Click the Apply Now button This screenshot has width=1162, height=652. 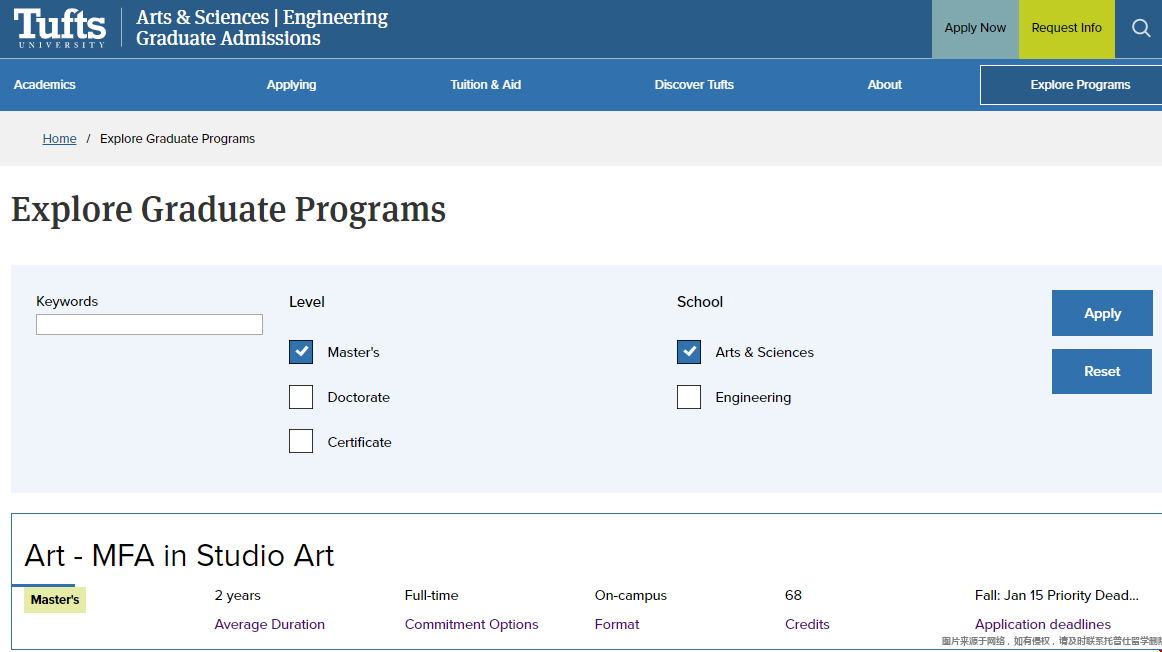click(975, 29)
